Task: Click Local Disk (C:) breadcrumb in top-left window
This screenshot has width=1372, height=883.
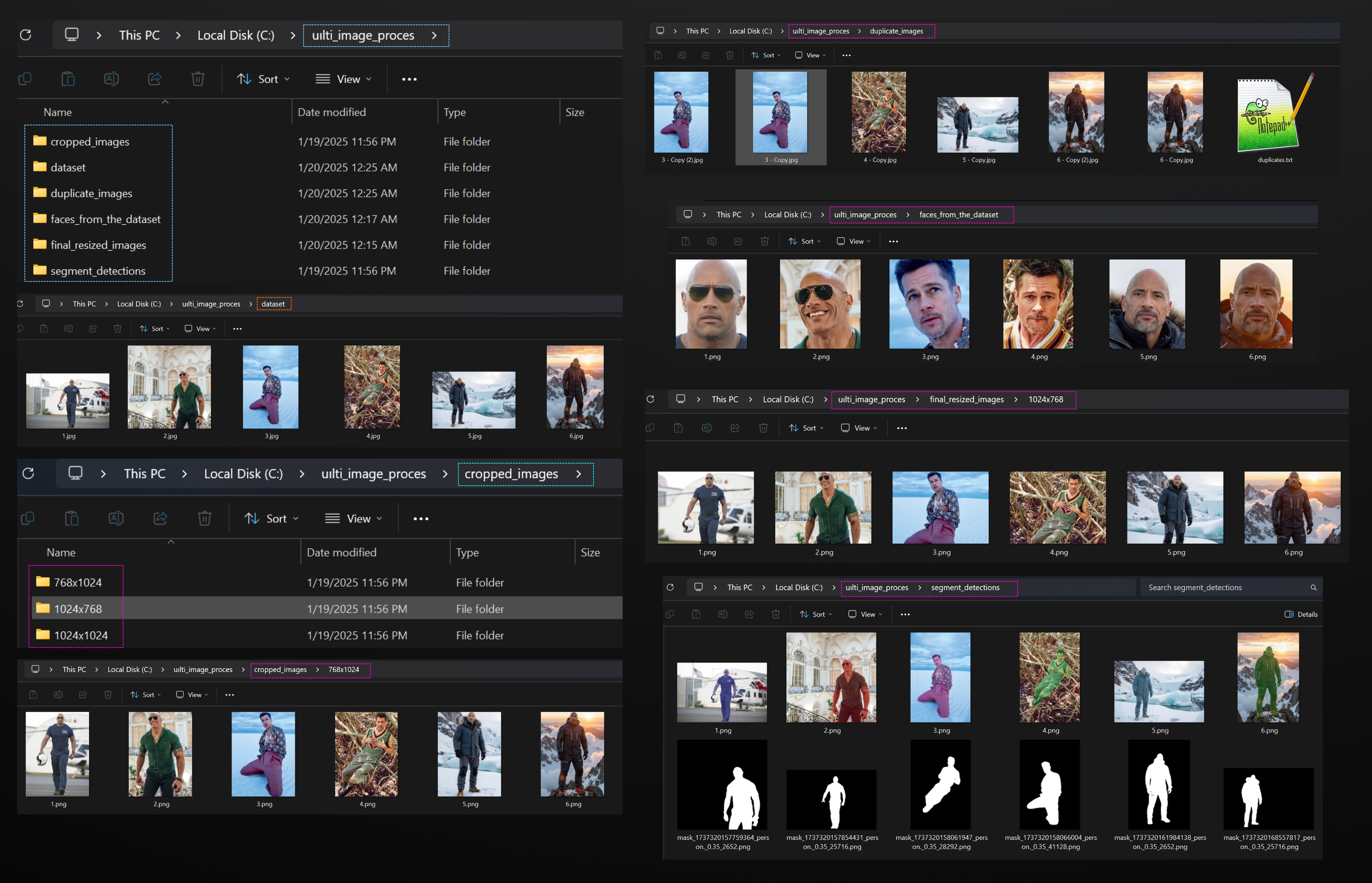Action: (x=236, y=35)
